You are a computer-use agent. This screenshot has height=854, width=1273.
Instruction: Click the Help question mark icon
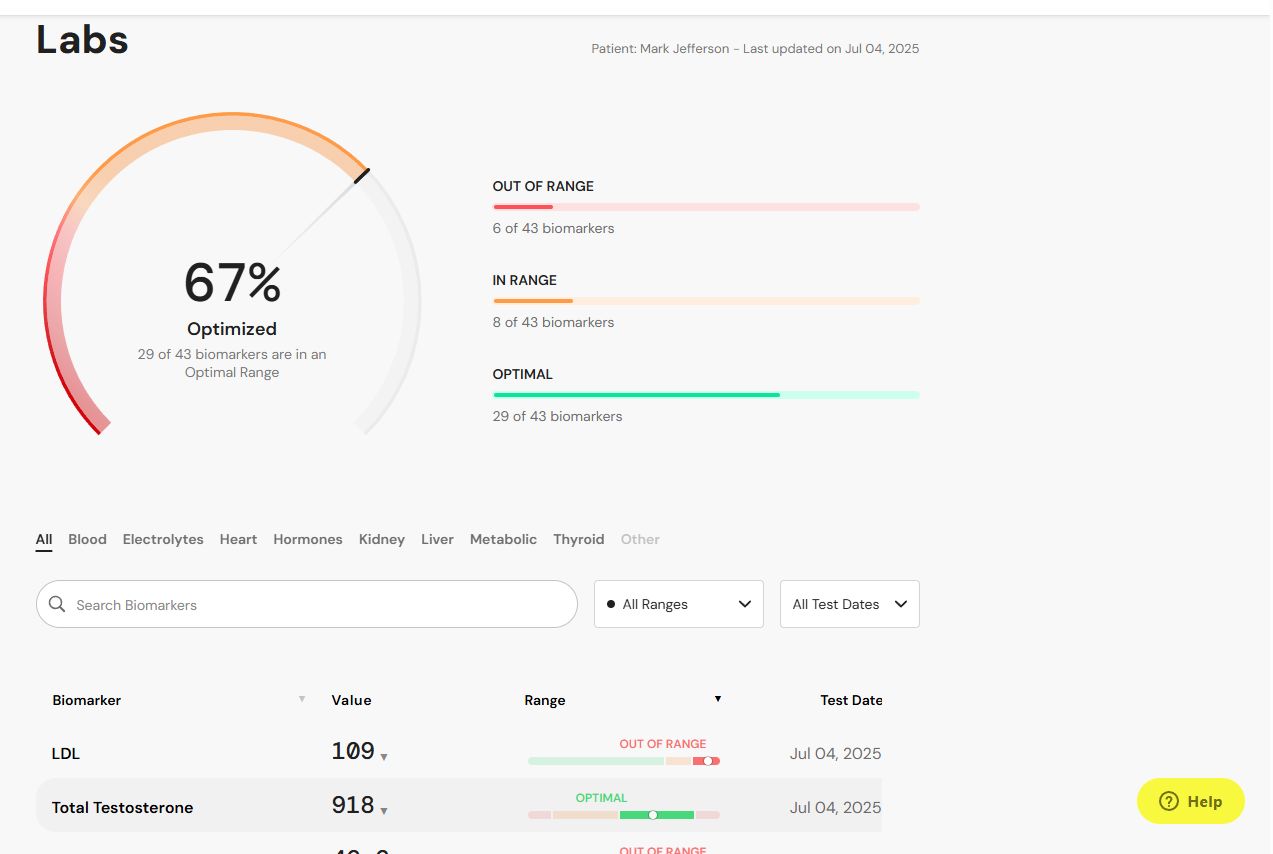pos(1168,801)
